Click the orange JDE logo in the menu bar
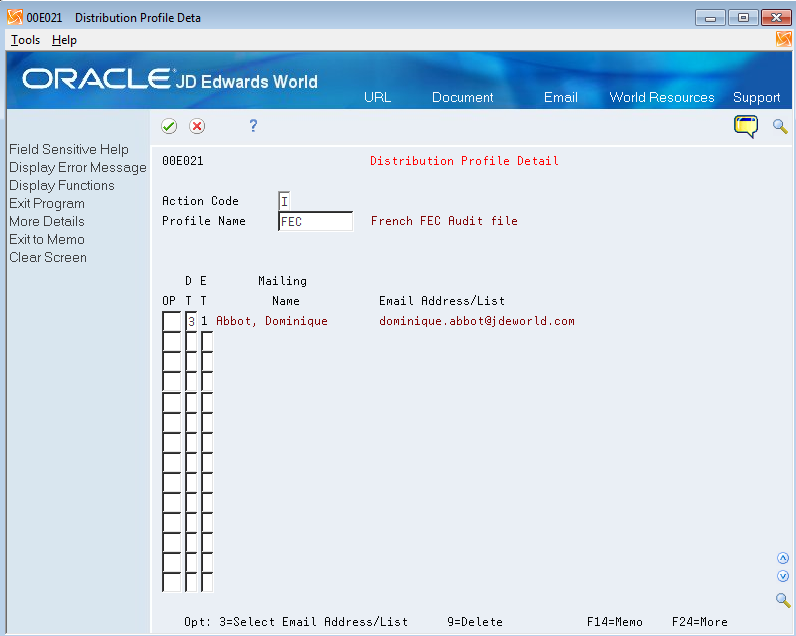 (x=783, y=39)
